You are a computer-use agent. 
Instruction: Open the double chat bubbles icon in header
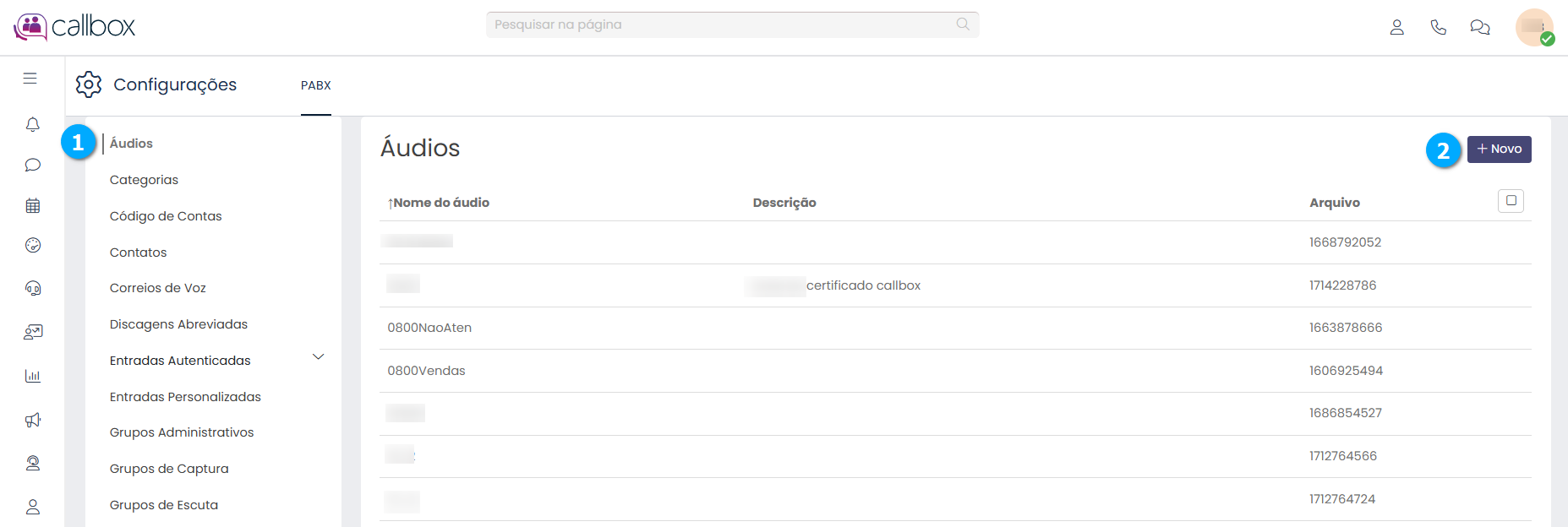click(x=1479, y=27)
